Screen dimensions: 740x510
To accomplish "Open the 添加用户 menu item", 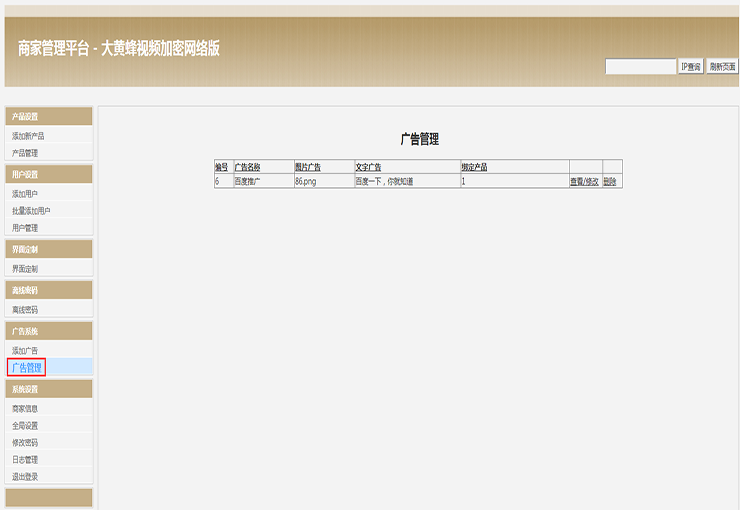I will pyautogui.click(x=25, y=194).
